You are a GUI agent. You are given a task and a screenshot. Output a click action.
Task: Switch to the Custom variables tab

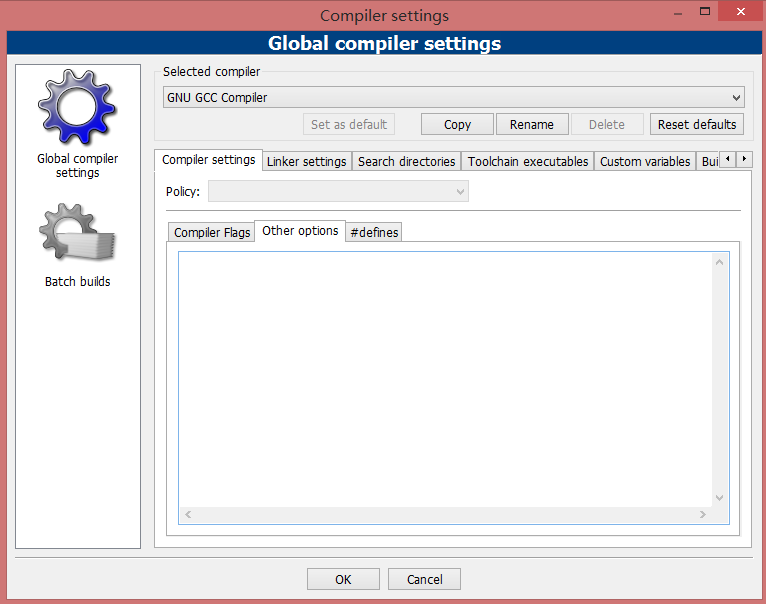pos(645,161)
